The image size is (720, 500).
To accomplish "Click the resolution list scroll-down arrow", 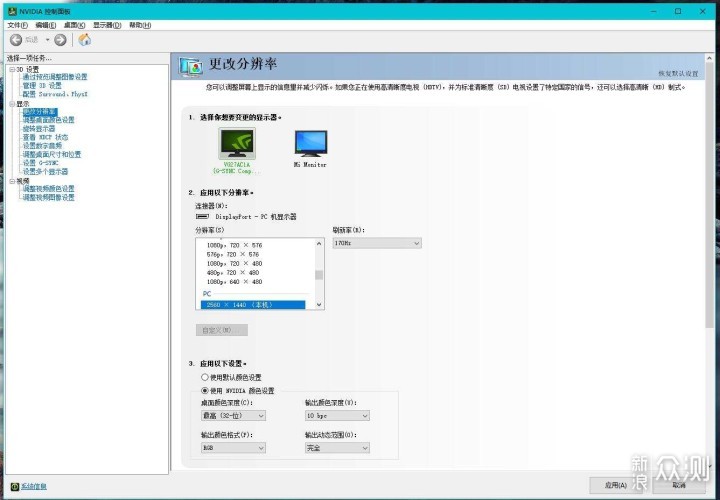I will (319, 305).
